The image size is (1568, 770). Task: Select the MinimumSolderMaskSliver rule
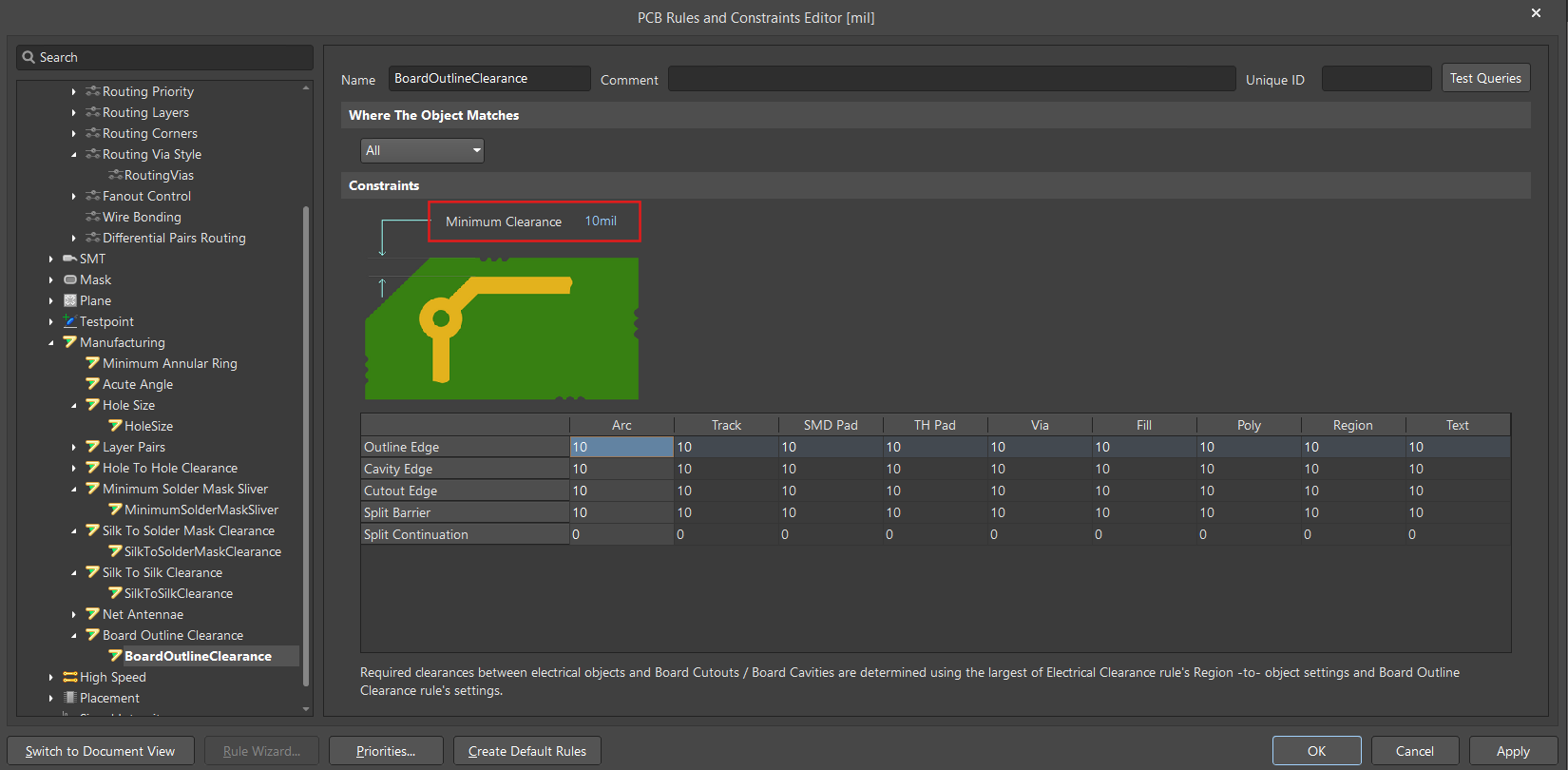tap(201, 510)
